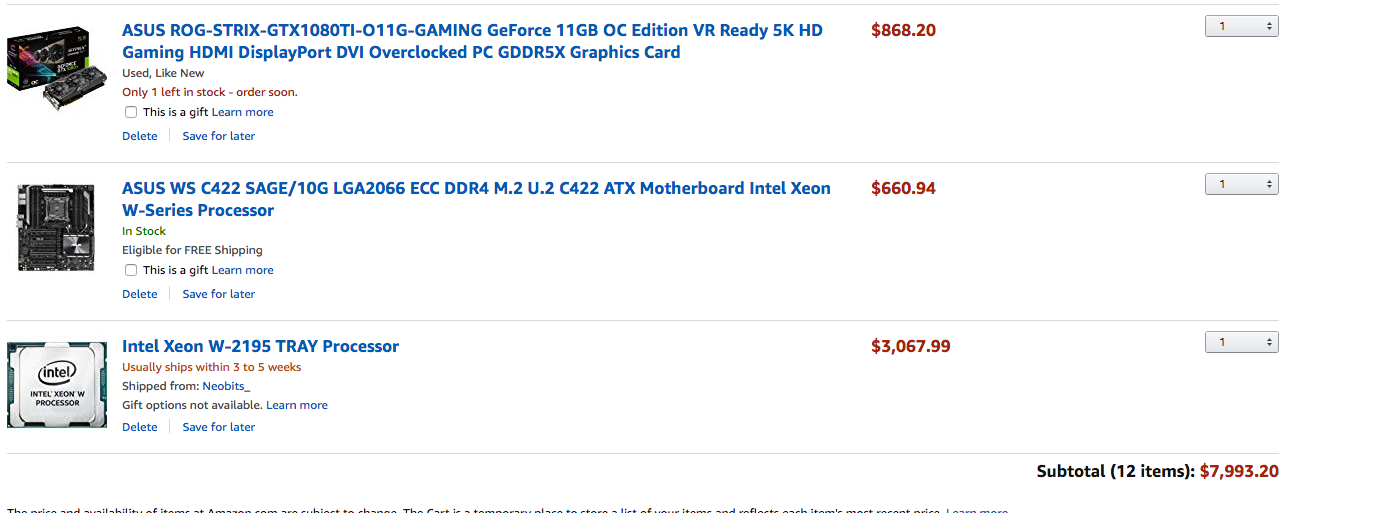This screenshot has height=513, width=1381.
Task: Save the graphics card for later
Action: [x=219, y=136]
